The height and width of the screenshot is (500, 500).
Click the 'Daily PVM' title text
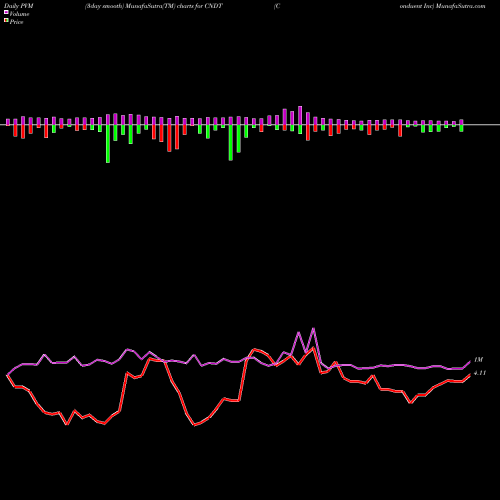[19, 6]
